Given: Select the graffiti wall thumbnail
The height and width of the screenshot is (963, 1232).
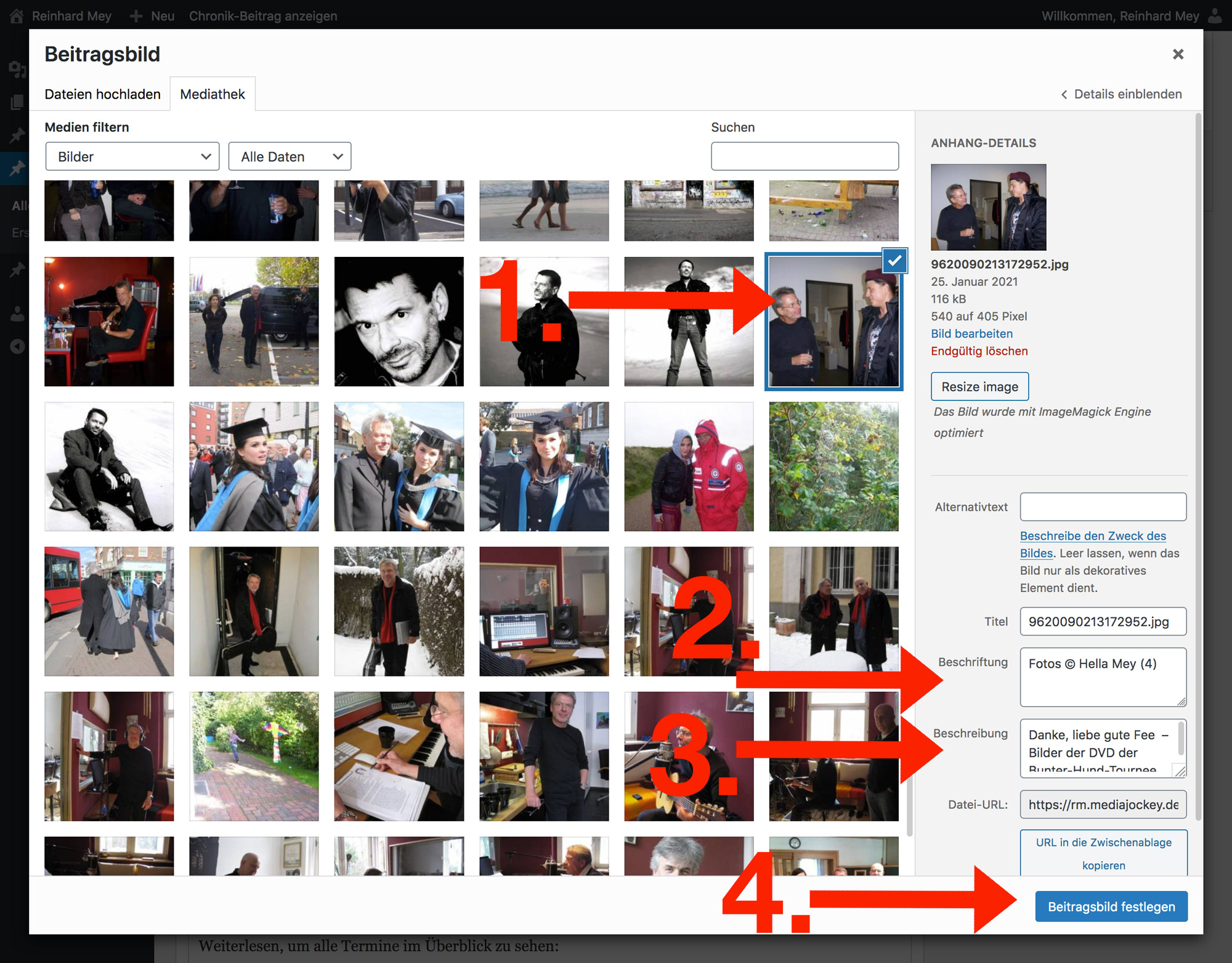Looking at the screenshot, I should 689,211.
